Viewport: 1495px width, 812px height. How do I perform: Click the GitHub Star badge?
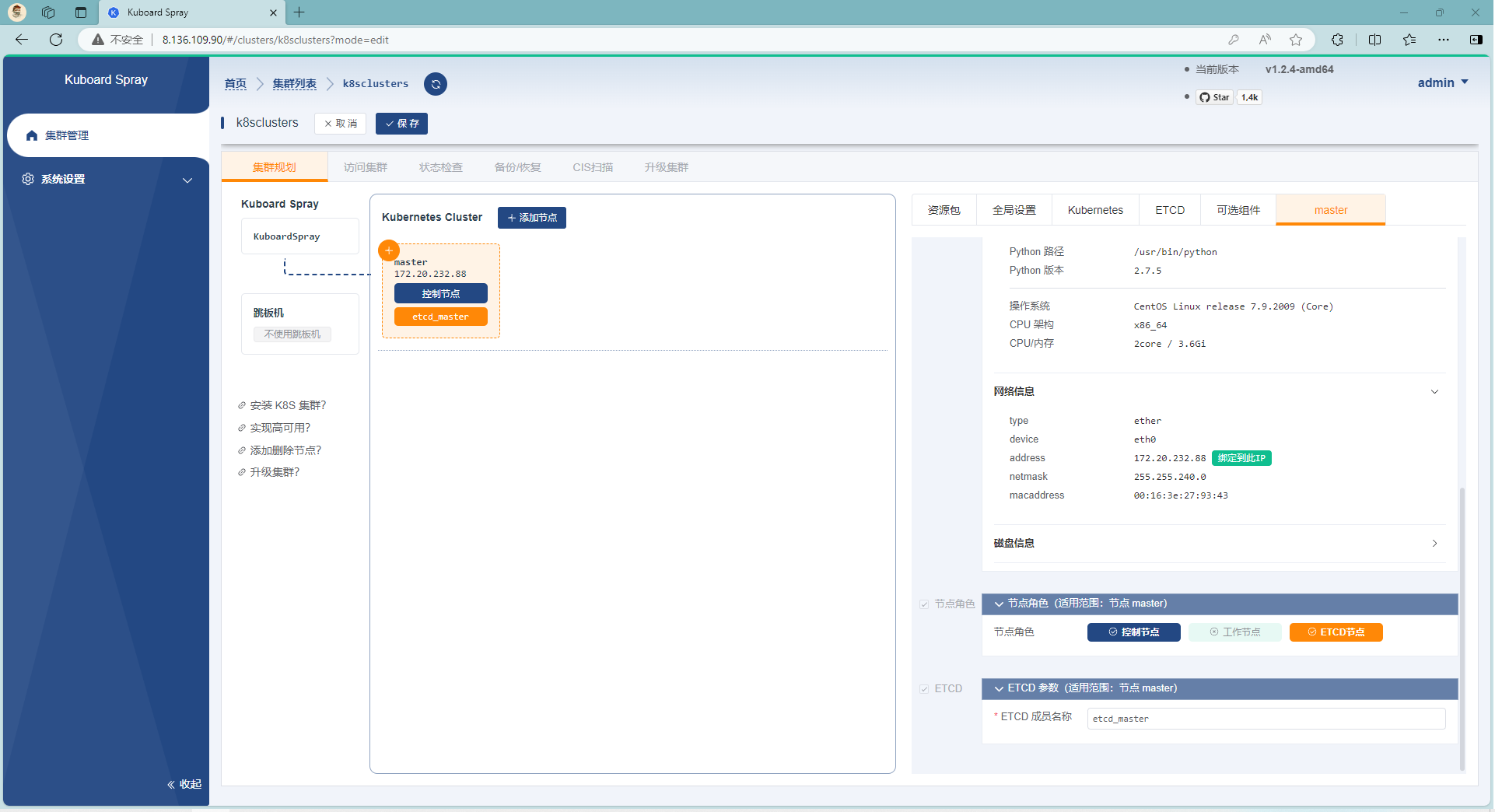1215,97
